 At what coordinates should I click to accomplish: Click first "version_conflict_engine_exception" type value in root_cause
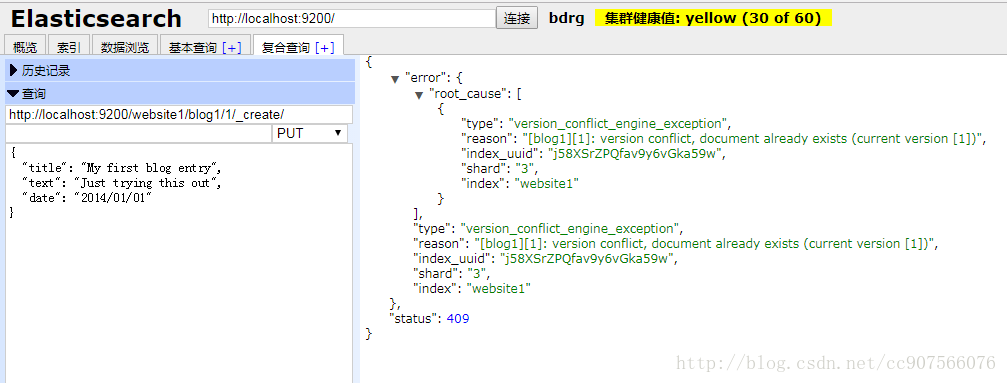[619, 123]
